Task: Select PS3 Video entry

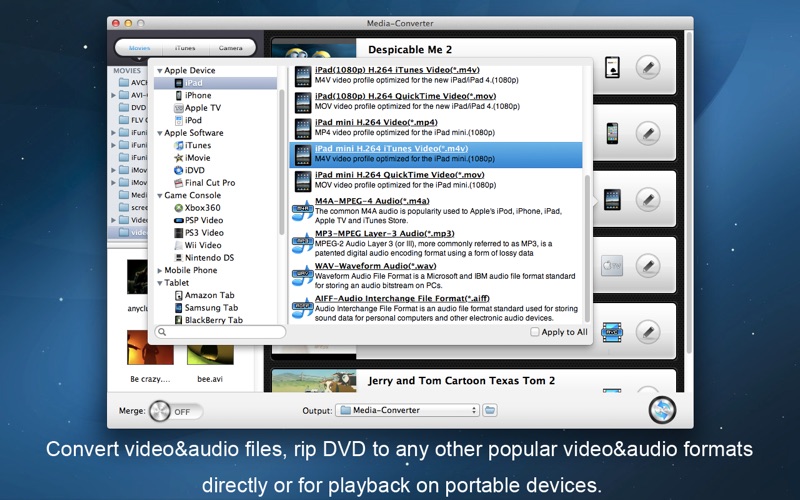Action: coord(199,233)
